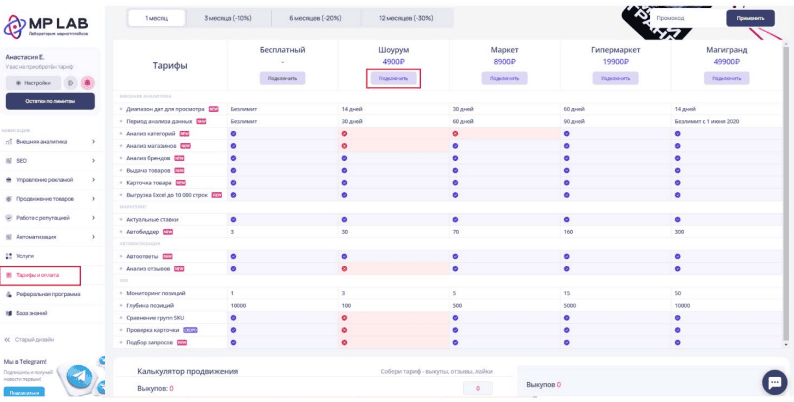Click the Услуги sidebar icon
794x402 pixels.
9,256
